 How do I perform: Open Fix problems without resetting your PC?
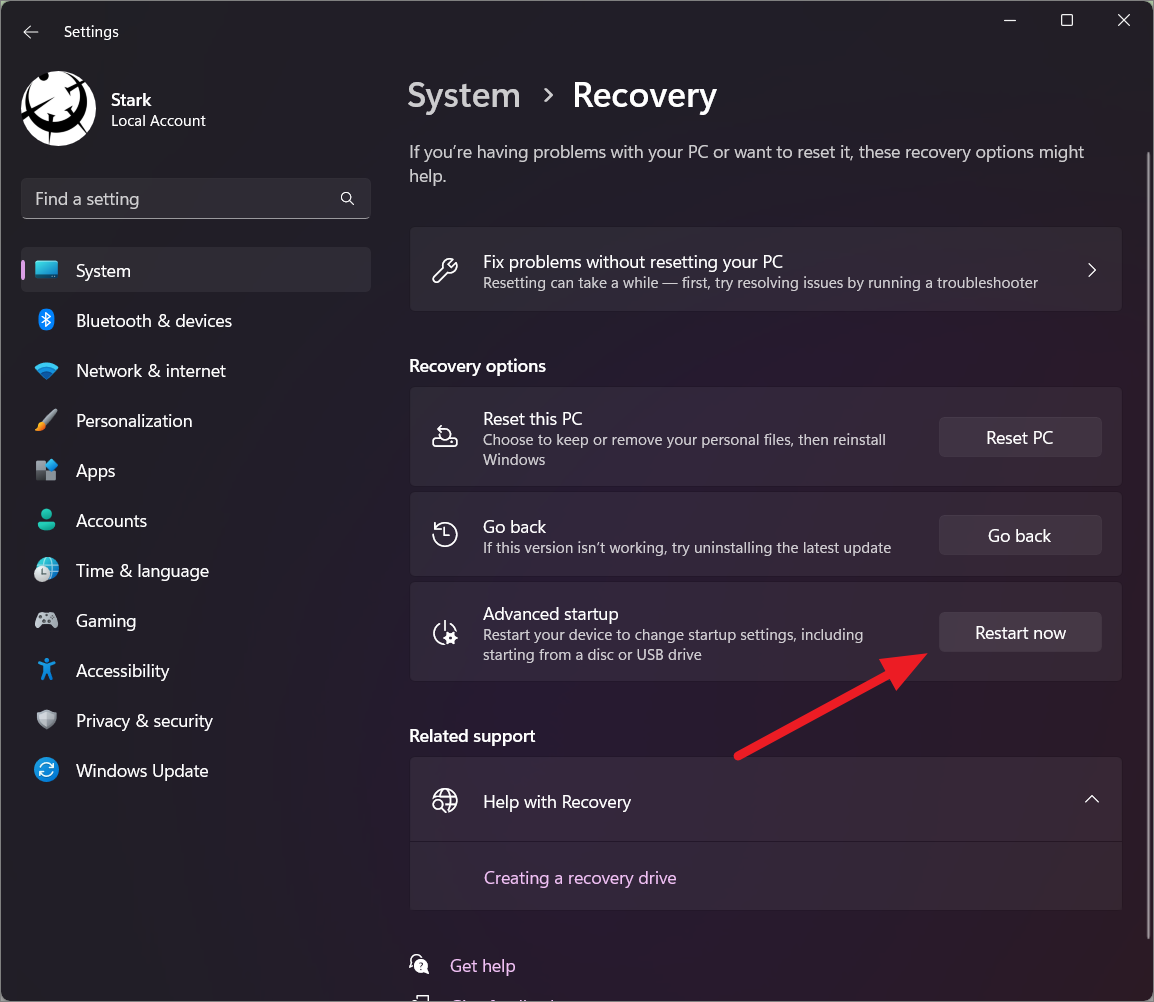[x=765, y=269]
